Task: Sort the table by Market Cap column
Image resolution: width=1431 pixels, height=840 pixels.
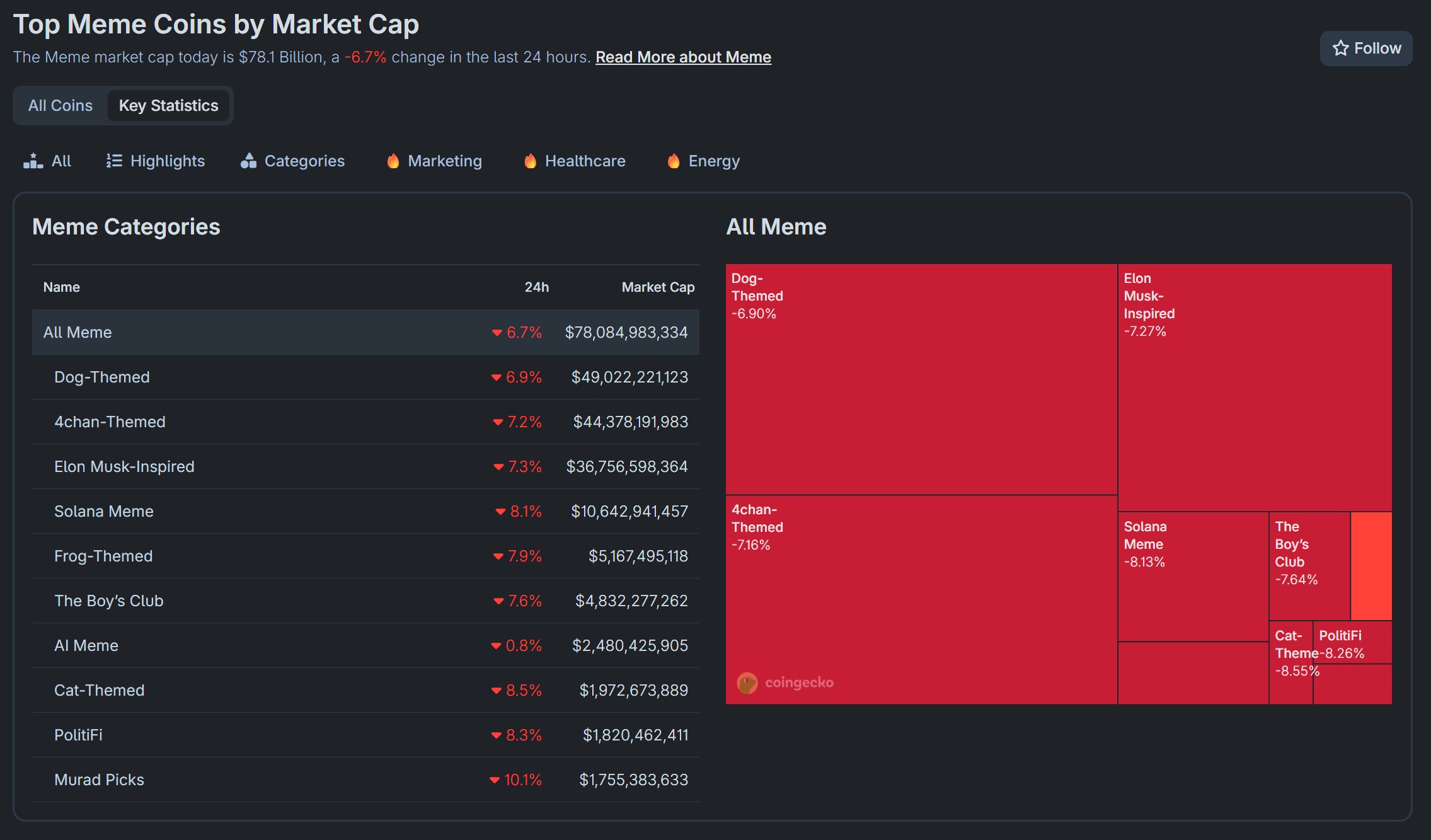Action: [x=657, y=287]
